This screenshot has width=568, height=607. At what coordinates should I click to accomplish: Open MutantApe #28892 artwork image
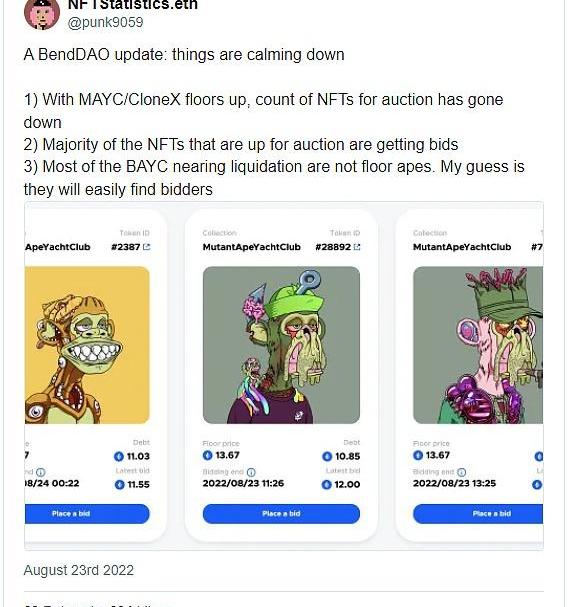(281, 345)
